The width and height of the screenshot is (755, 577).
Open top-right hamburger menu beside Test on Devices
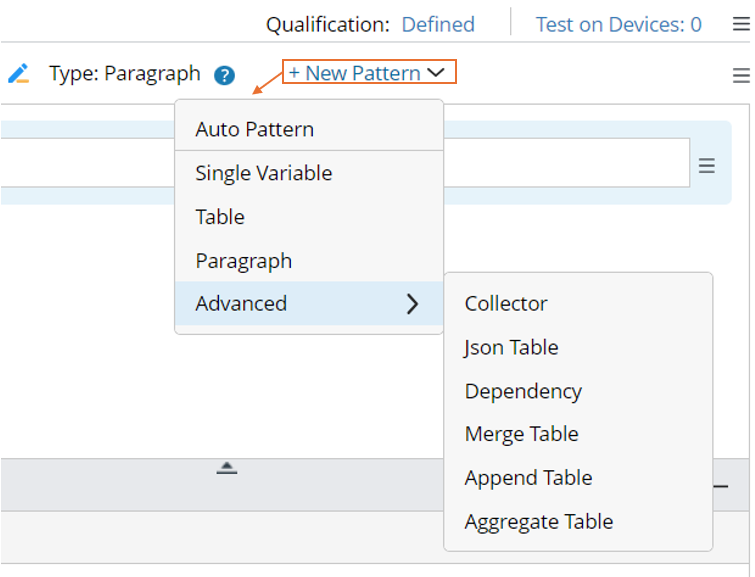(x=741, y=25)
